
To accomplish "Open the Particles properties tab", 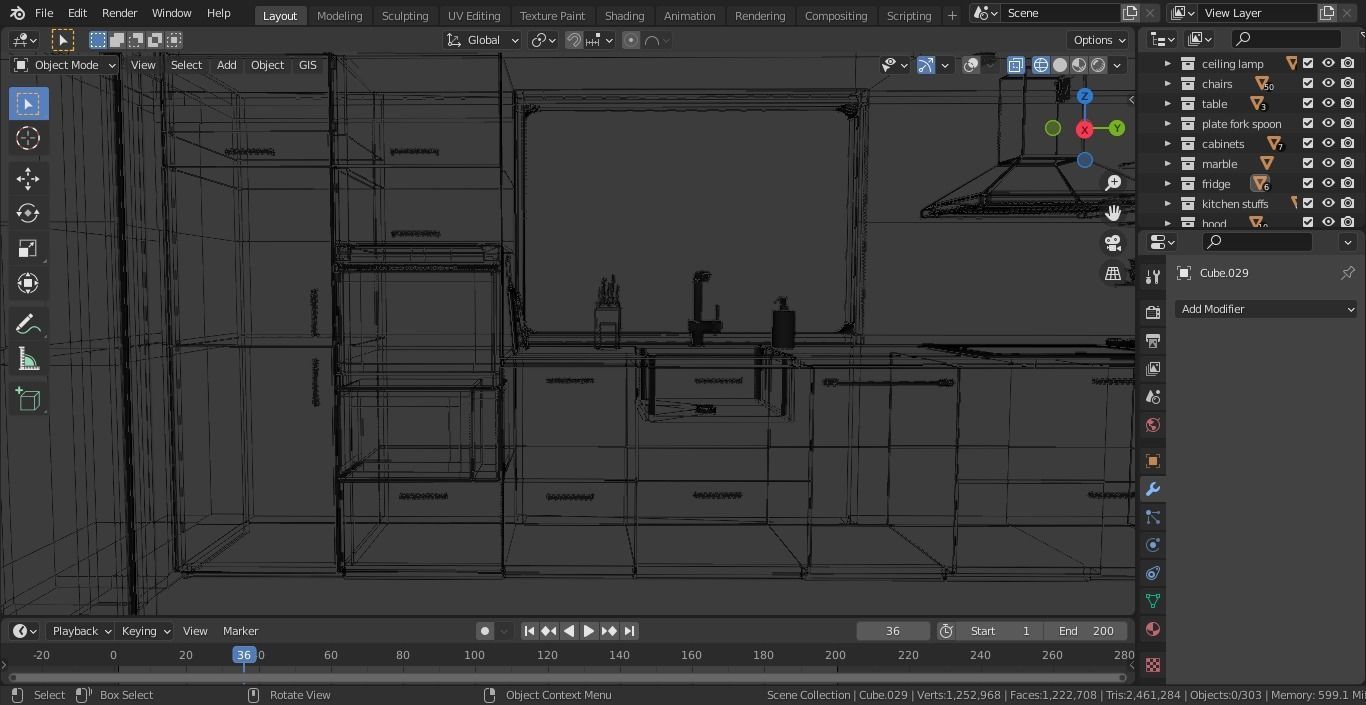I will [x=1153, y=517].
